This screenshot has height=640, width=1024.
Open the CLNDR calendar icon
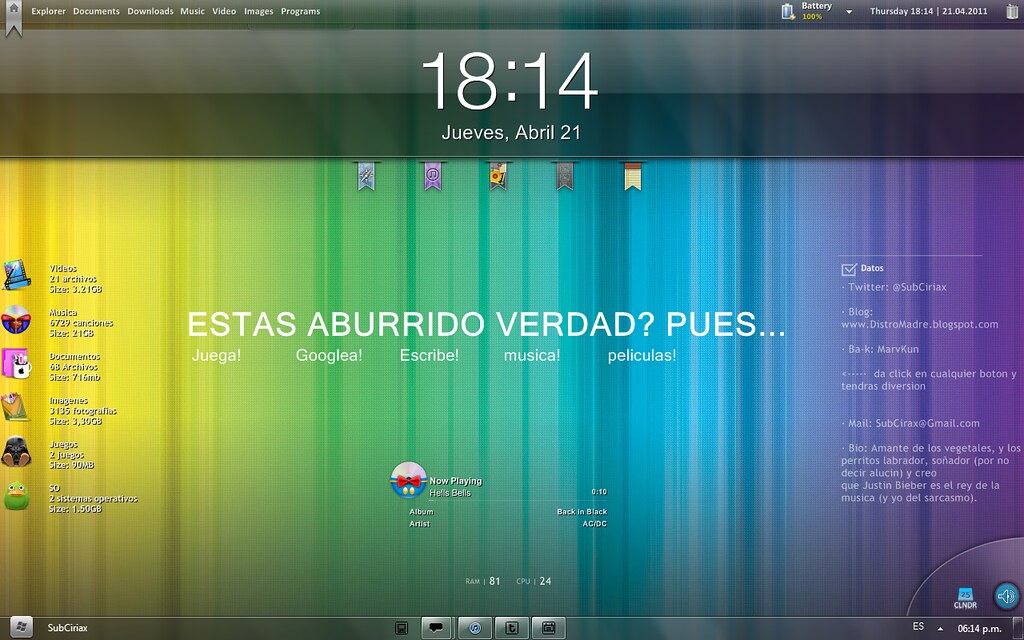tap(965, 598)
